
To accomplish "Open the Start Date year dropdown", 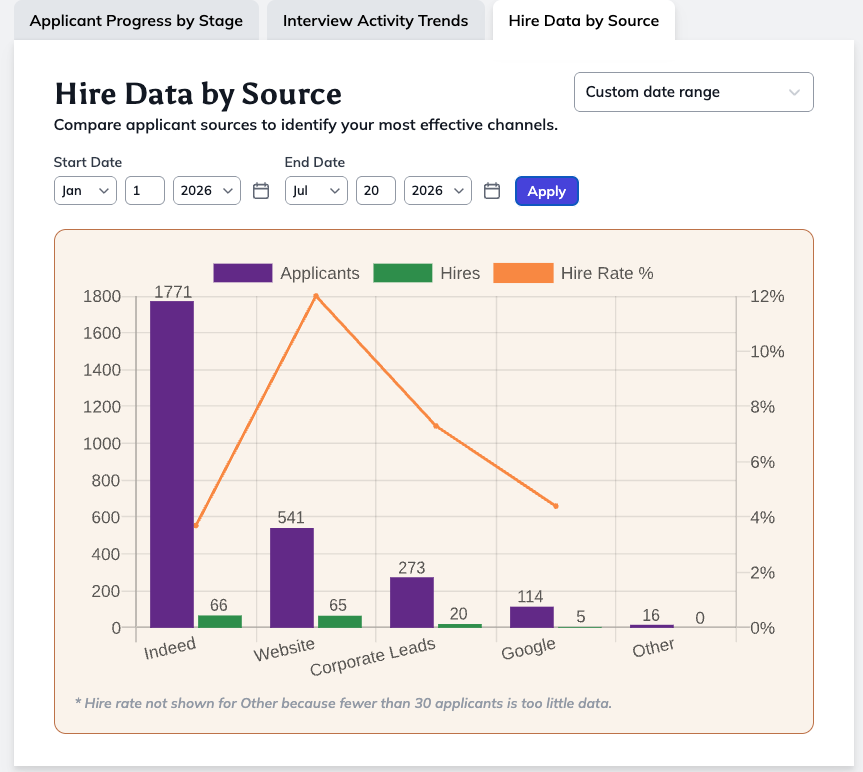I will point(207,190).
